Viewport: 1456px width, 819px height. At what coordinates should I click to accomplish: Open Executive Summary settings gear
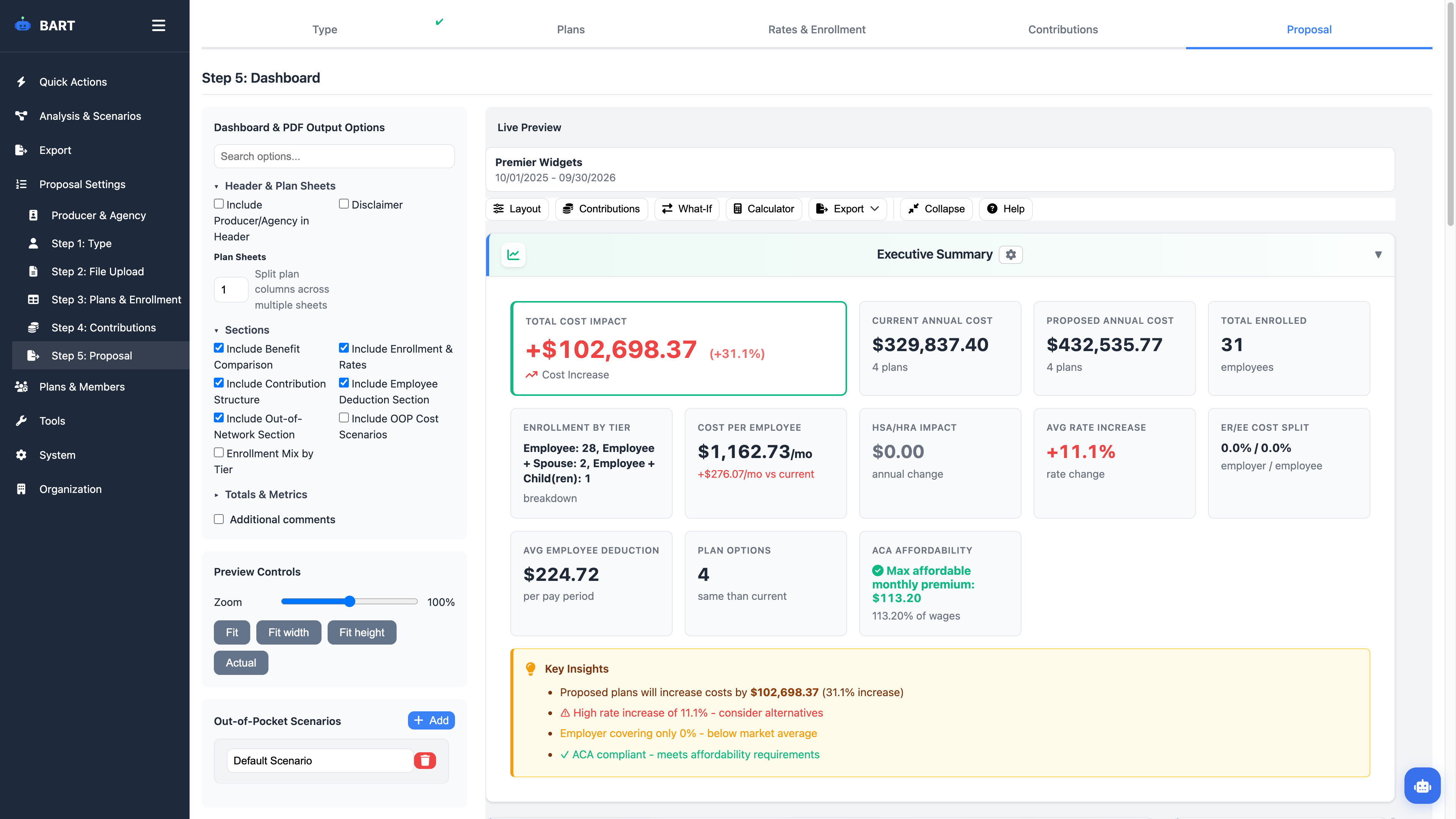click(x=1010, y=255)
